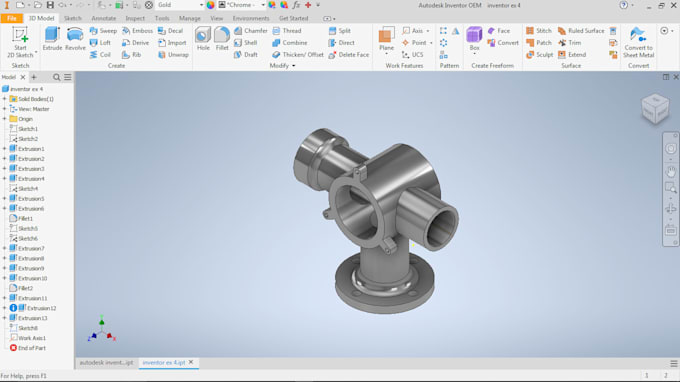Image resolution: width=680 pixels, height=382 pixels.
Task: Open the Tools ribbon tab
Action: [162, 18]
